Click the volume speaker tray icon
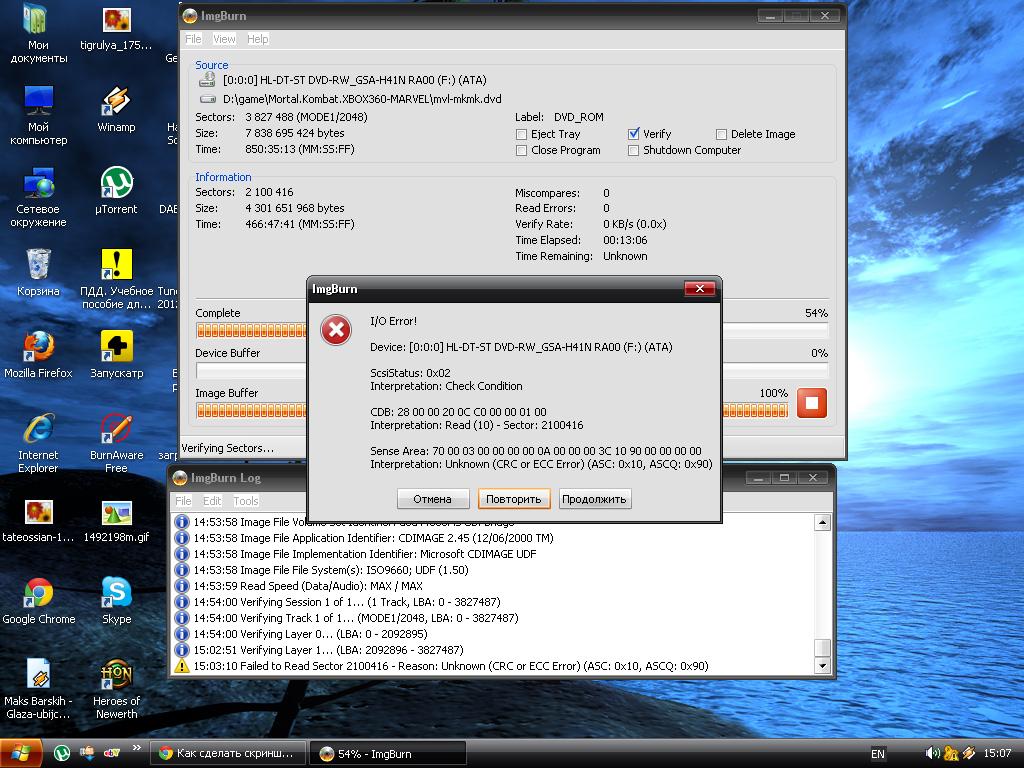The image size is (1024, 768). point(933,754)
